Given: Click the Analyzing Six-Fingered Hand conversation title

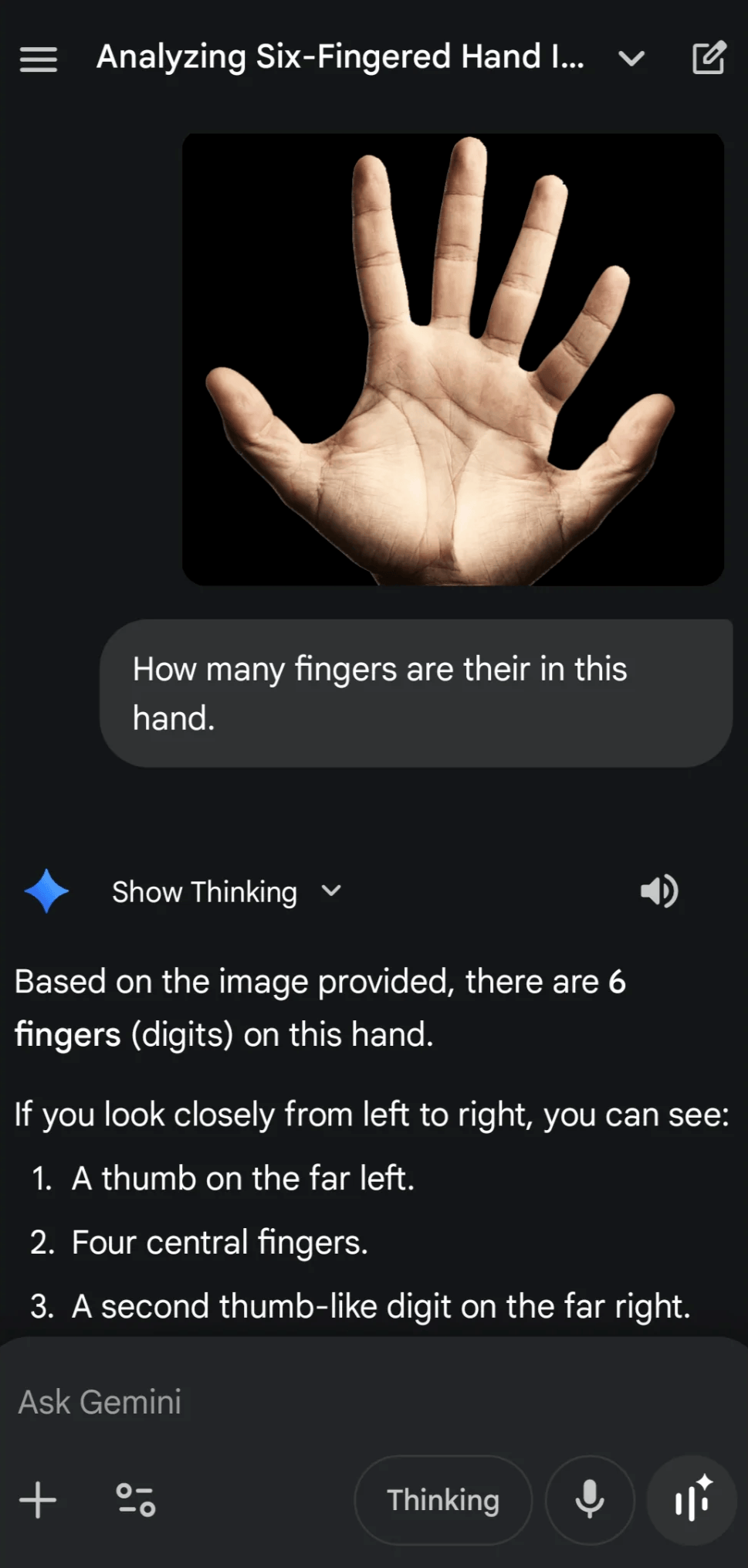Looking at the screenshot, I should (x=340, y=57).
